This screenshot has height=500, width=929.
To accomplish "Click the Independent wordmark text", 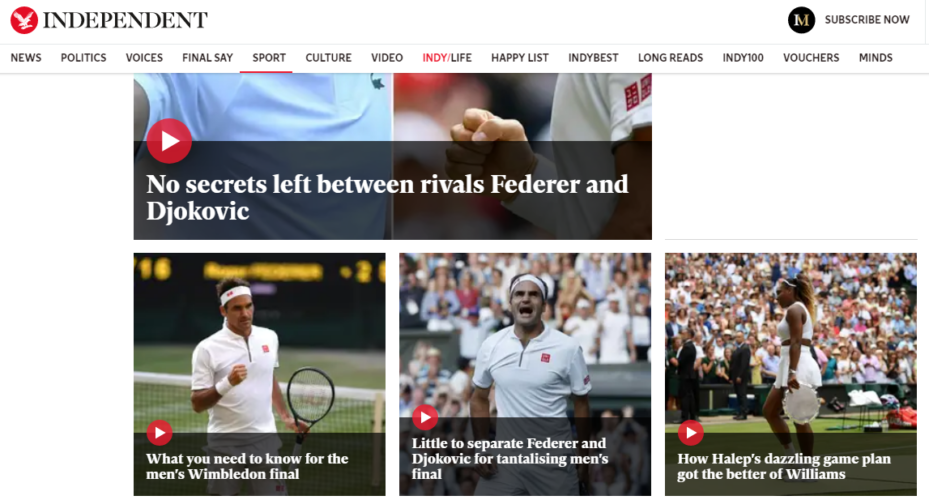I will (125, 20).
